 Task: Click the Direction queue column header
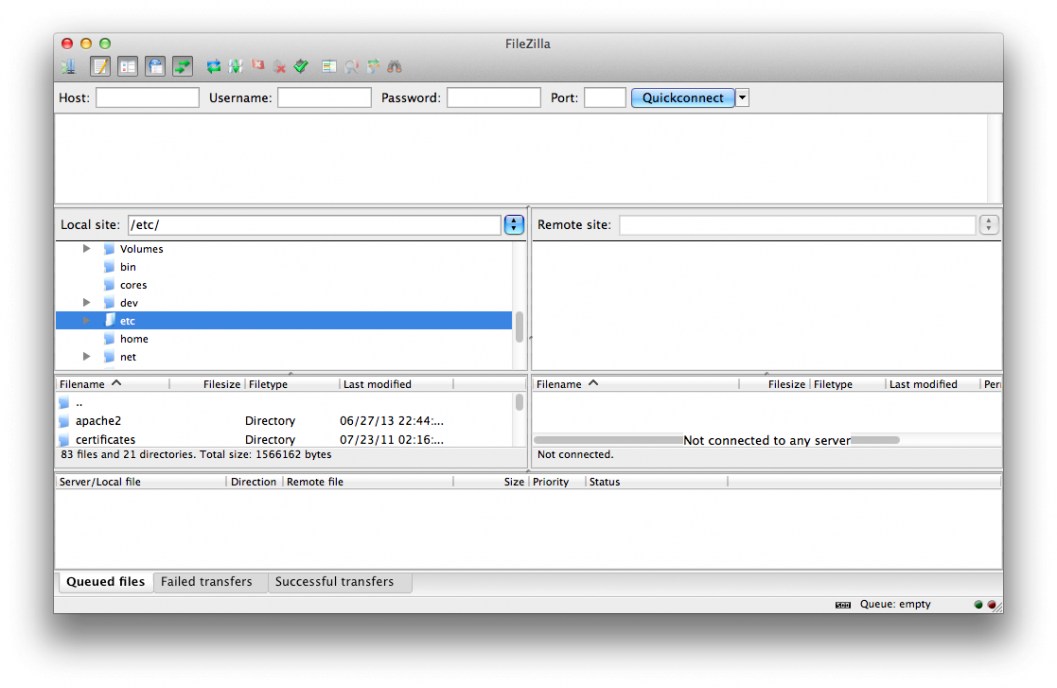pos(253,482)
